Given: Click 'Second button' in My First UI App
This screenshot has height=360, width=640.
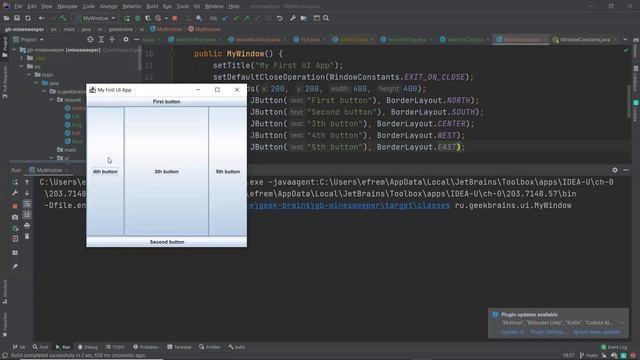Looking at the screenshot, I should tap(167, 242).
